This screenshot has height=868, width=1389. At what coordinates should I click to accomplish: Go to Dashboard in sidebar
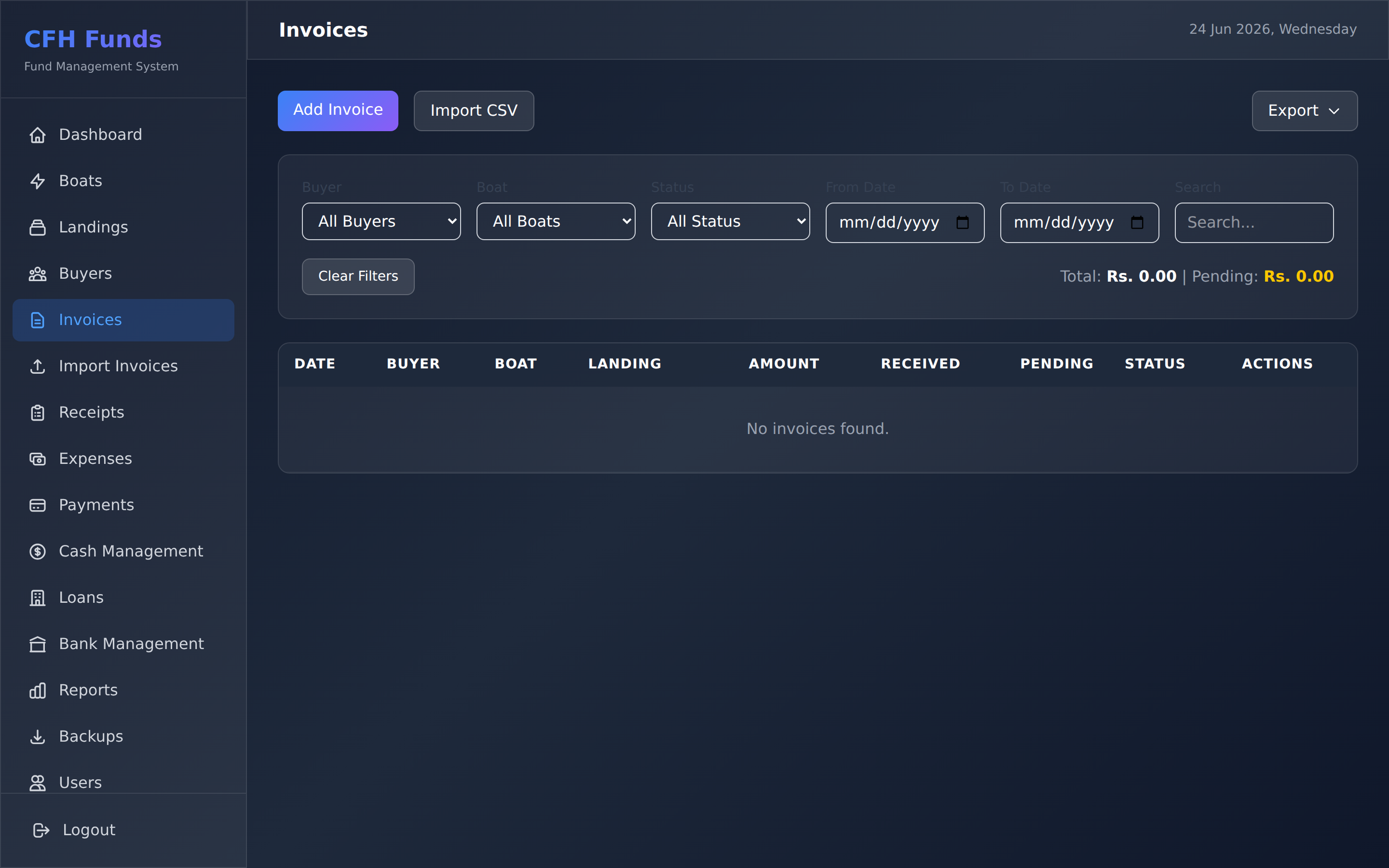click(x=123, y=135)
